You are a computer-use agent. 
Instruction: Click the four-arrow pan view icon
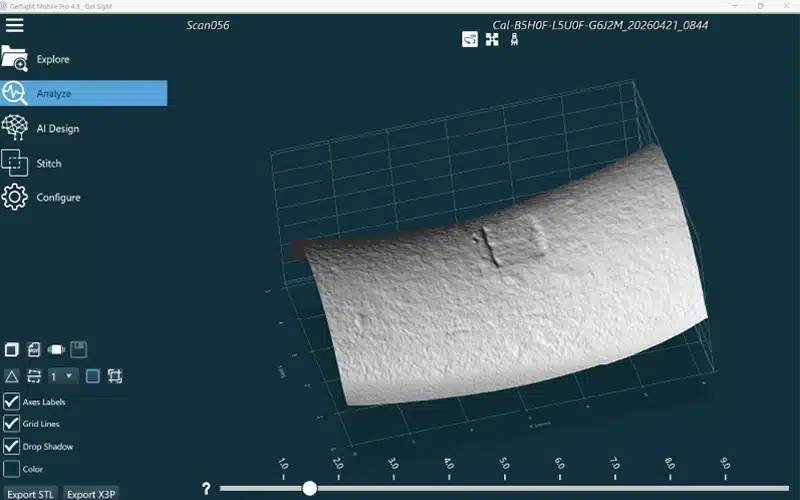[492, 39]
